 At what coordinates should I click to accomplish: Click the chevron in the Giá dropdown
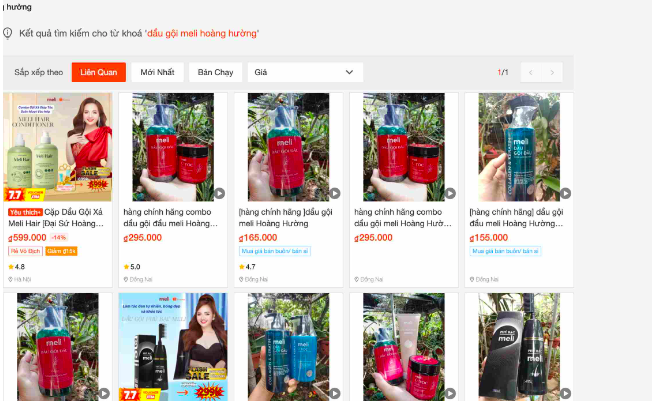coord(349,73)
